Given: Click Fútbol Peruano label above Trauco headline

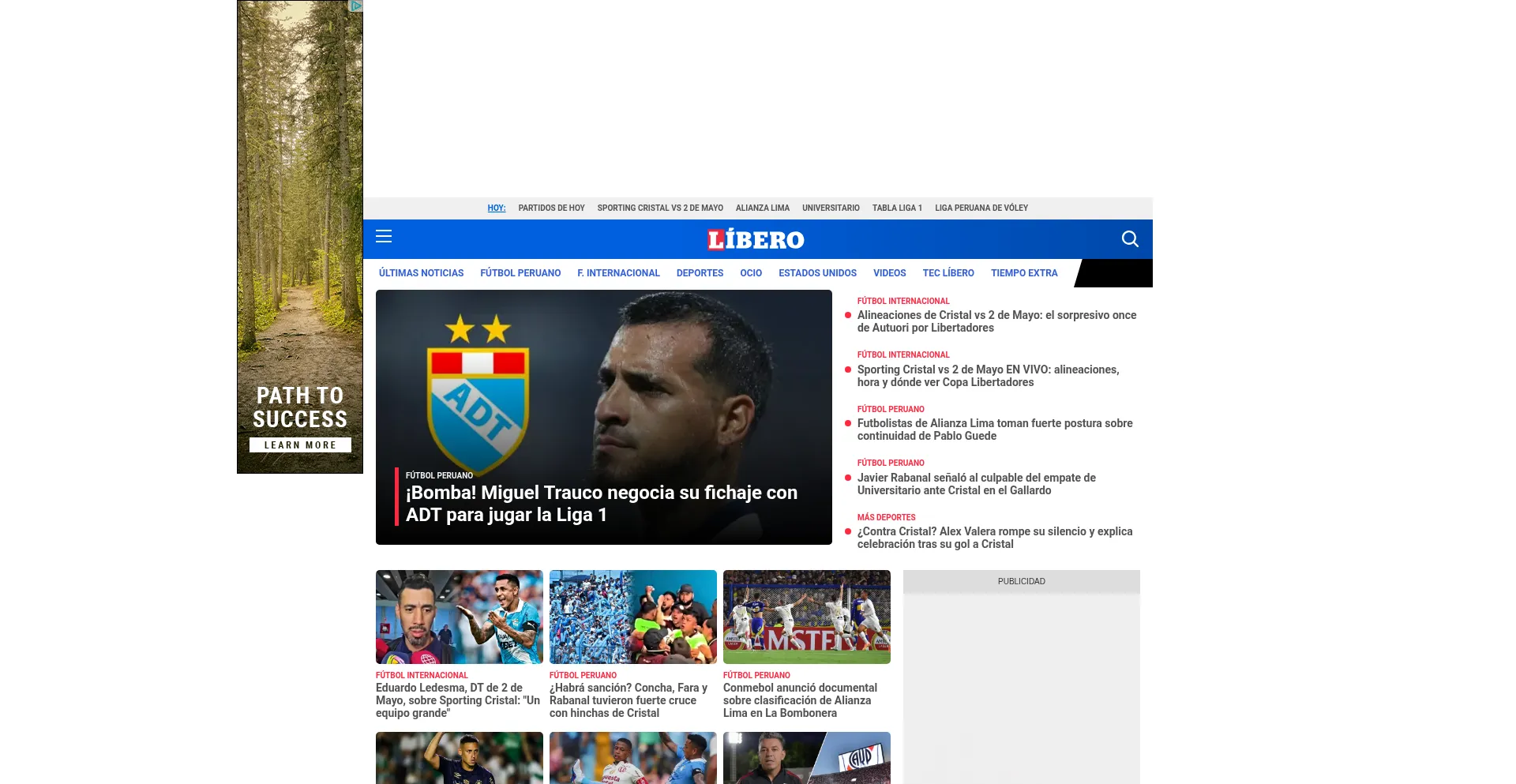Looking at the screenshot, I should point(439,475).
